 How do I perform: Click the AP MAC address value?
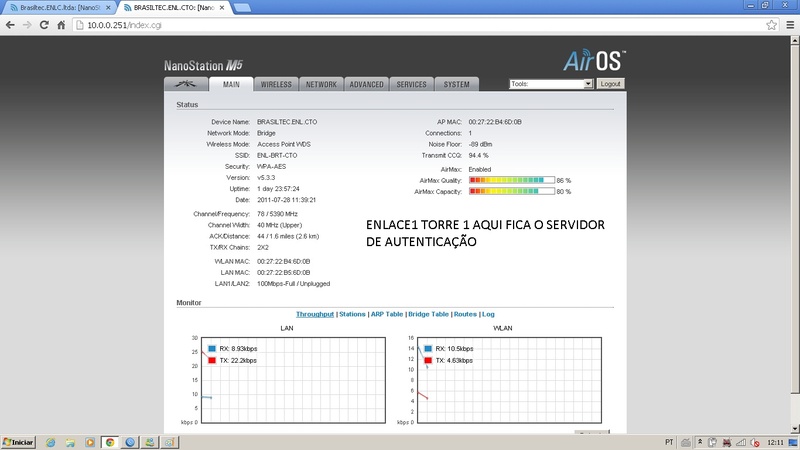point(495,122)
